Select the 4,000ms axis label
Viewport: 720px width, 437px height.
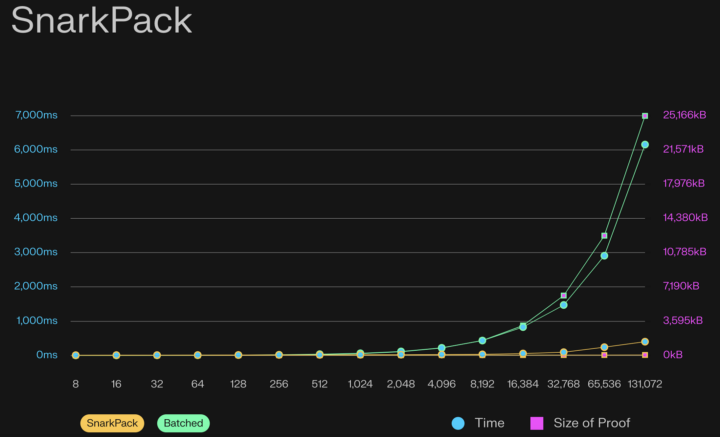(x=36, y=218)
